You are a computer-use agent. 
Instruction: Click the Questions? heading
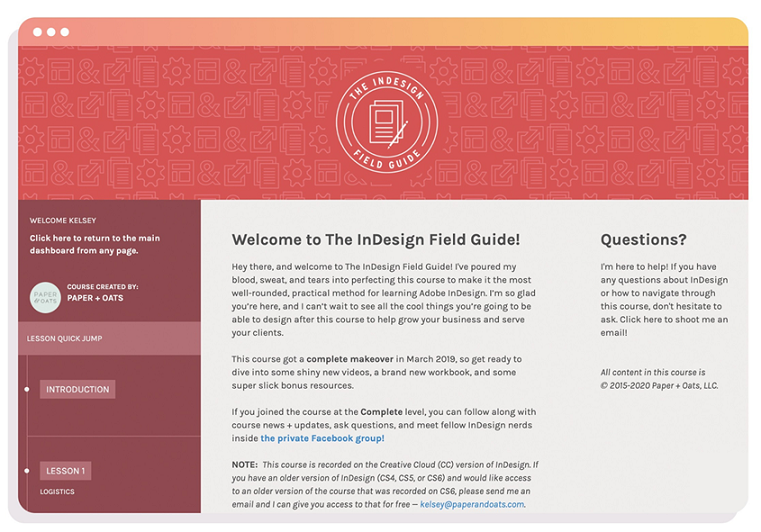coord(644,240)
